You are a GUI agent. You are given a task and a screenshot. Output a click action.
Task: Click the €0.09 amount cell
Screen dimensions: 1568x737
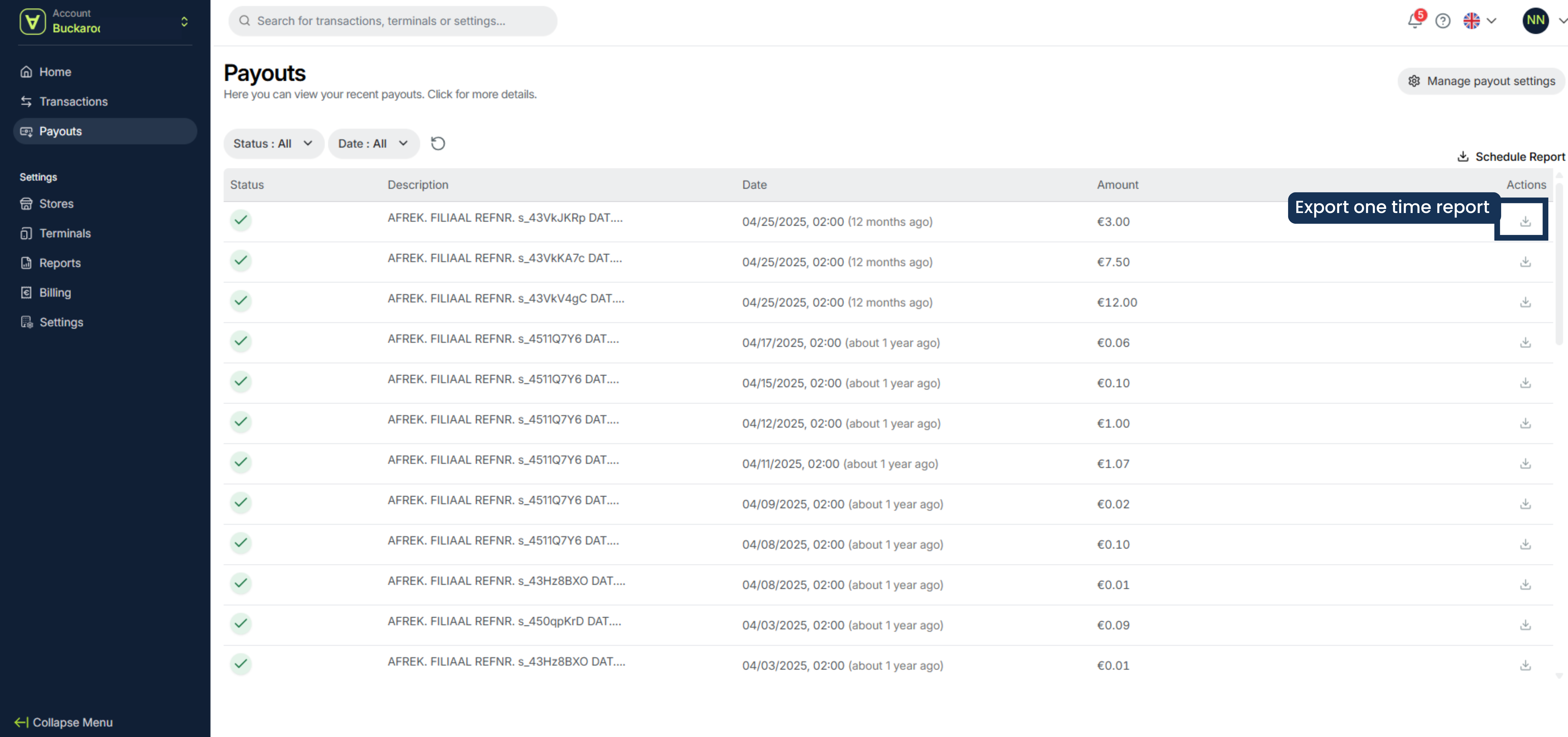point(1113,625)
